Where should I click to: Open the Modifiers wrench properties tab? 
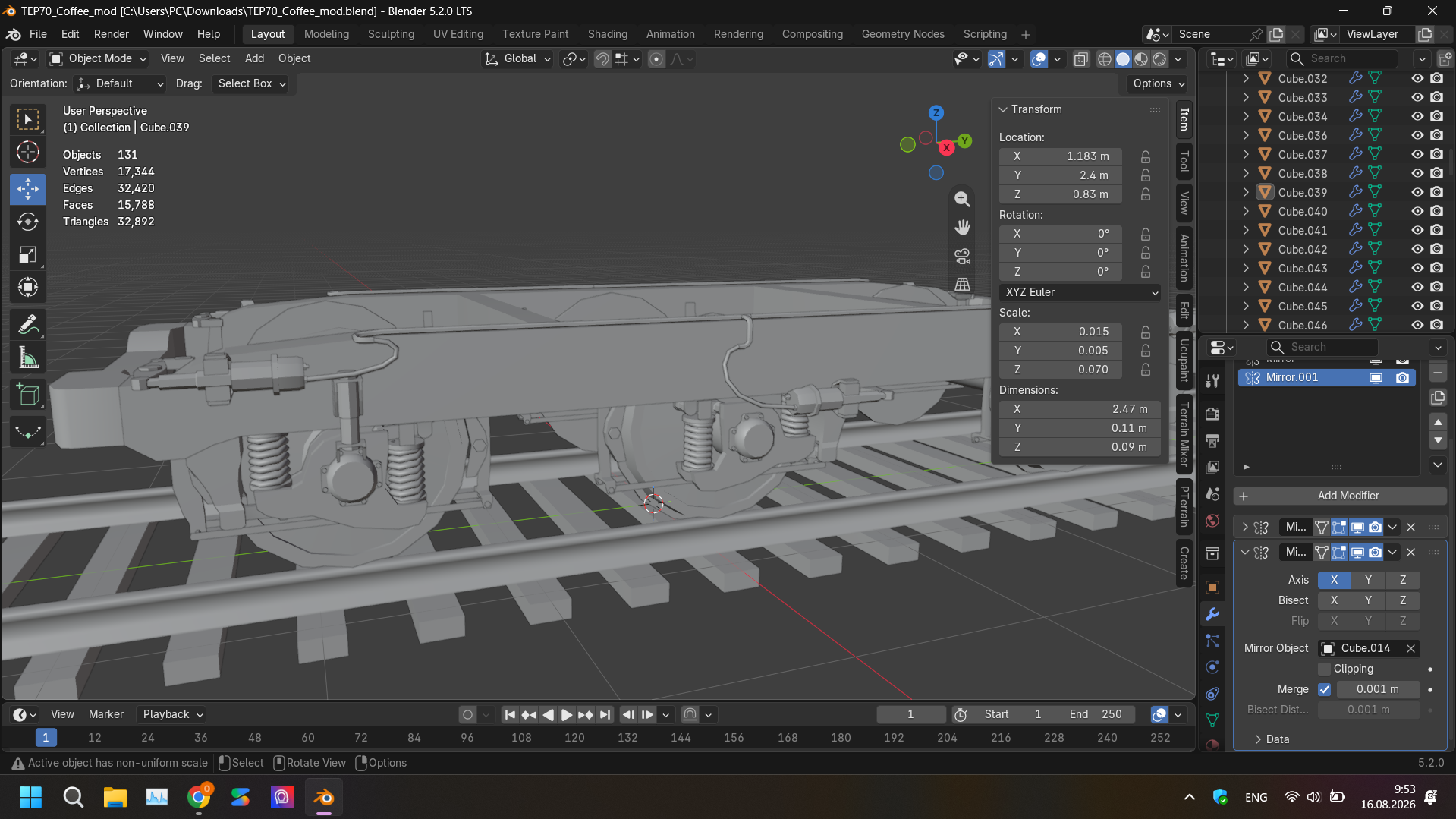pyautogui.click(x=1212, y=614)
